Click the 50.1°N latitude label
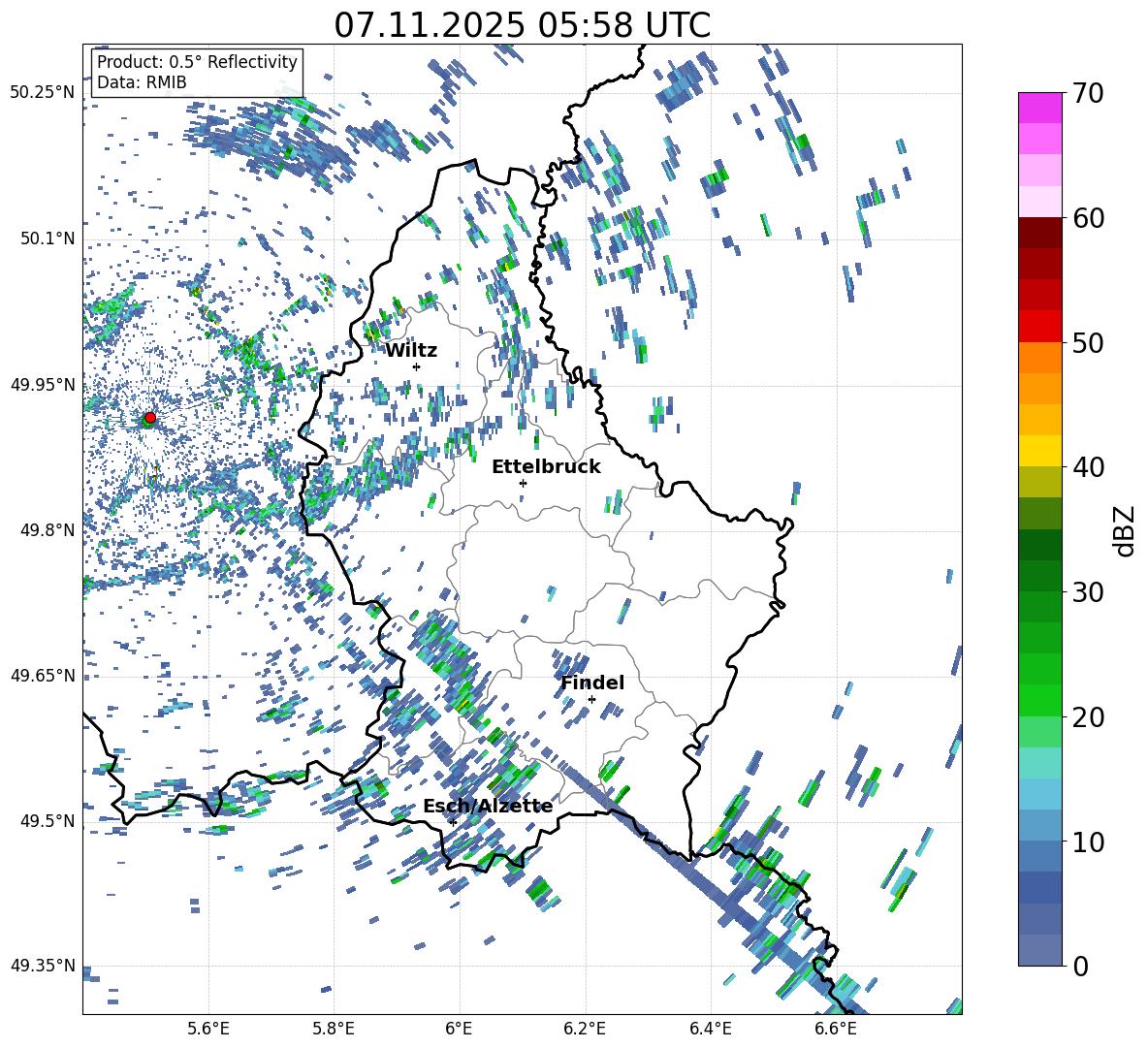Image resolution: width=1148 pixels, height=1048 pixels. pos(48,238)
